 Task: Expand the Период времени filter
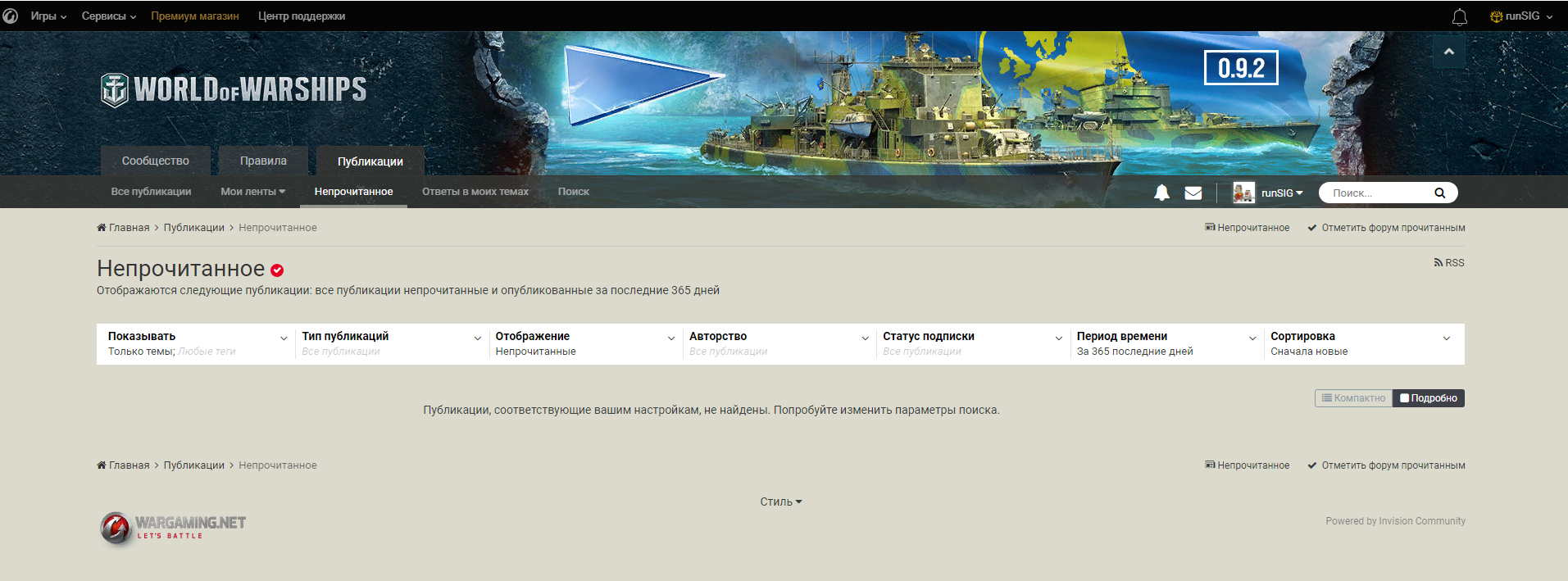(x=1167, y=343)
